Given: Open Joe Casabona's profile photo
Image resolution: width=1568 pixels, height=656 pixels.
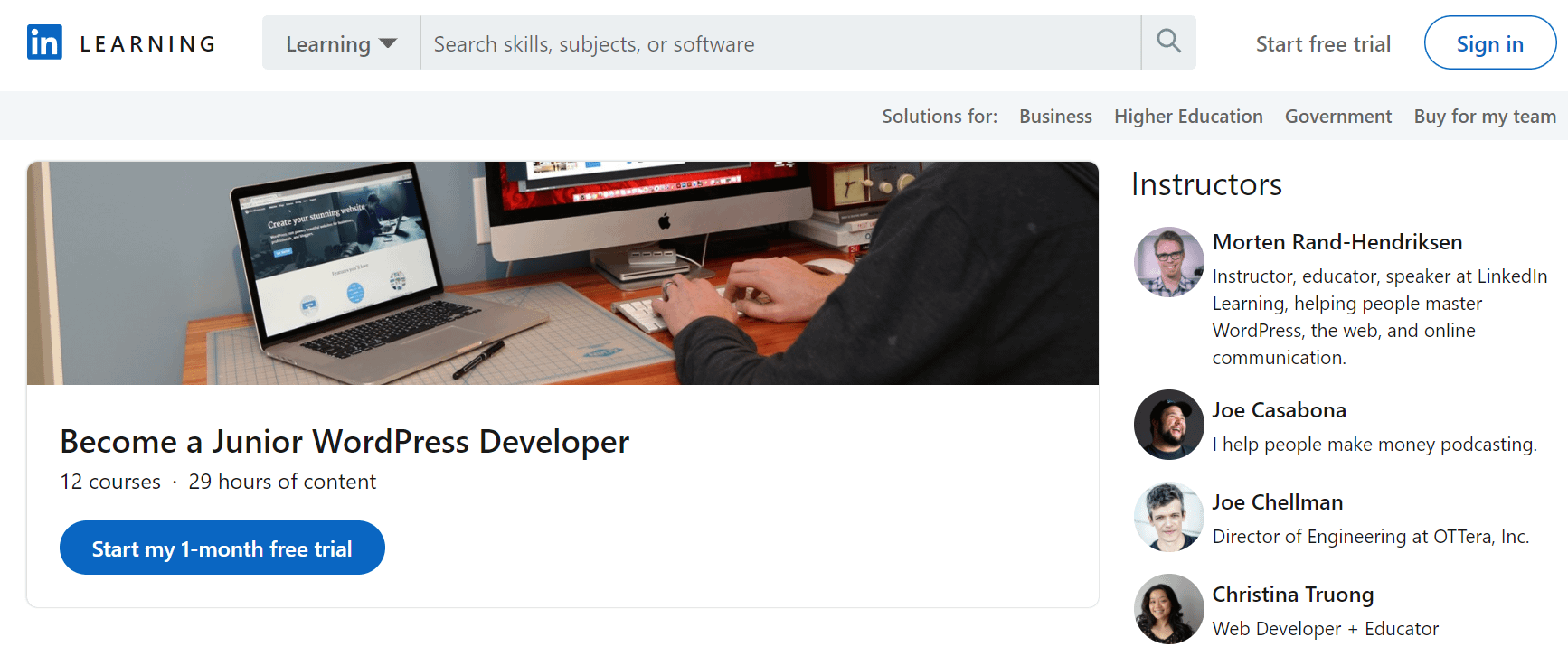Looking at the screenshot, I should coord(1168,425).
